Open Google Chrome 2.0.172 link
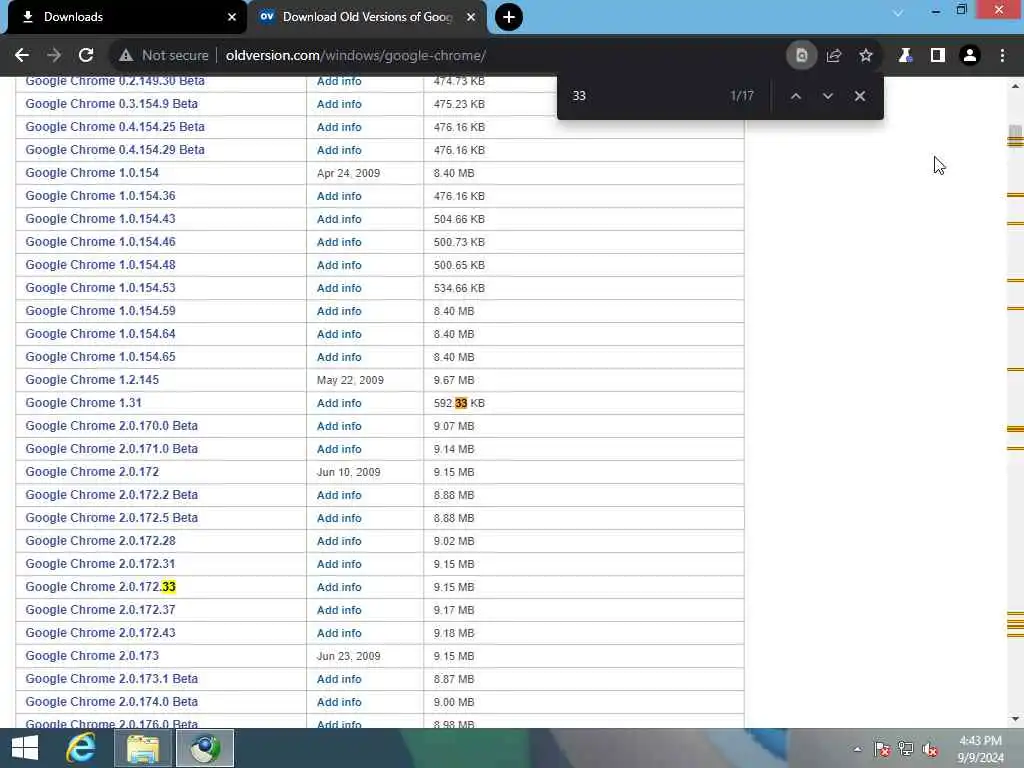Viewport: 1024px width, 768px height. coord(92,472)
